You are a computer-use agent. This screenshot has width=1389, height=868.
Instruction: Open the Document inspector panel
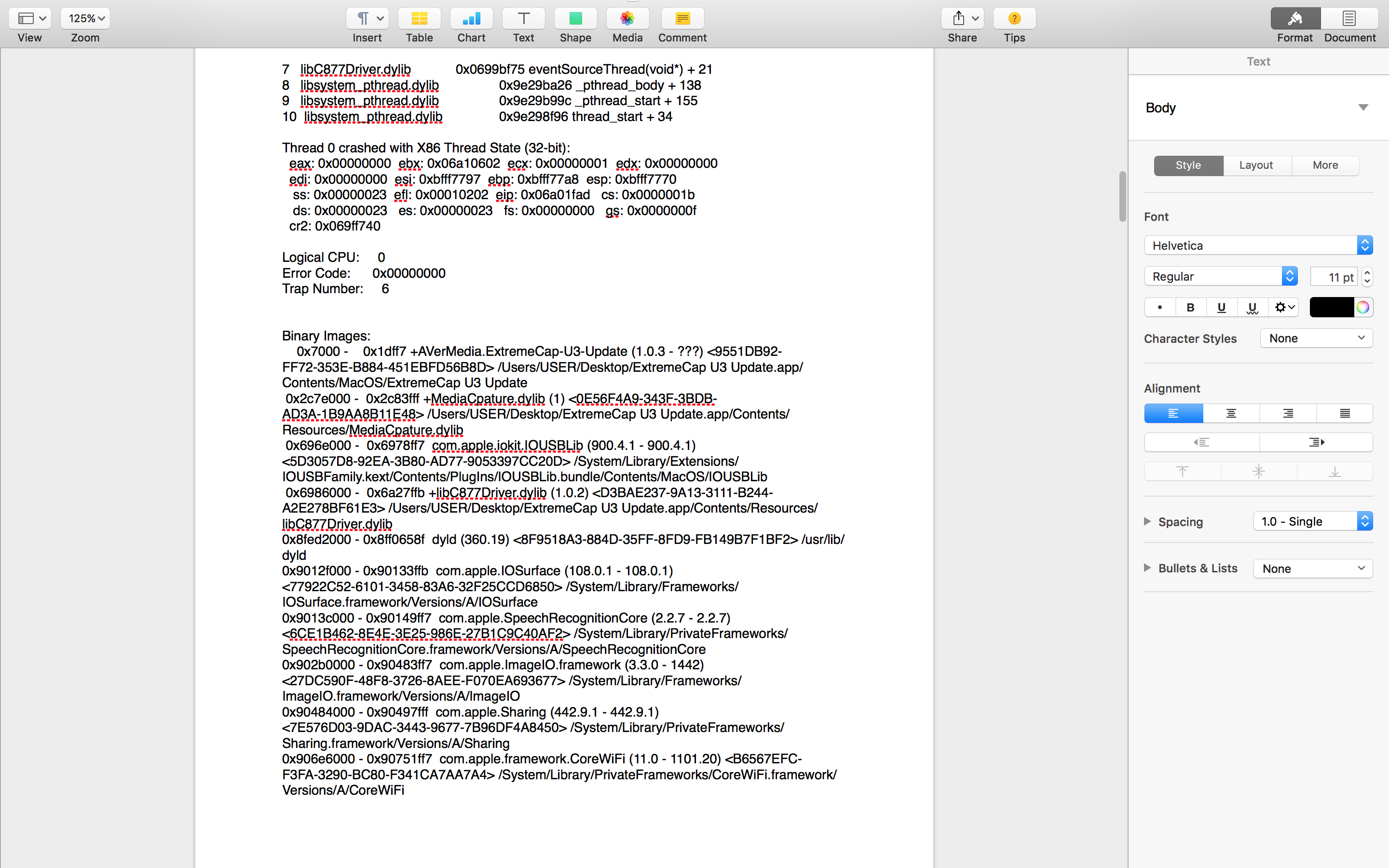(1349, 19)
